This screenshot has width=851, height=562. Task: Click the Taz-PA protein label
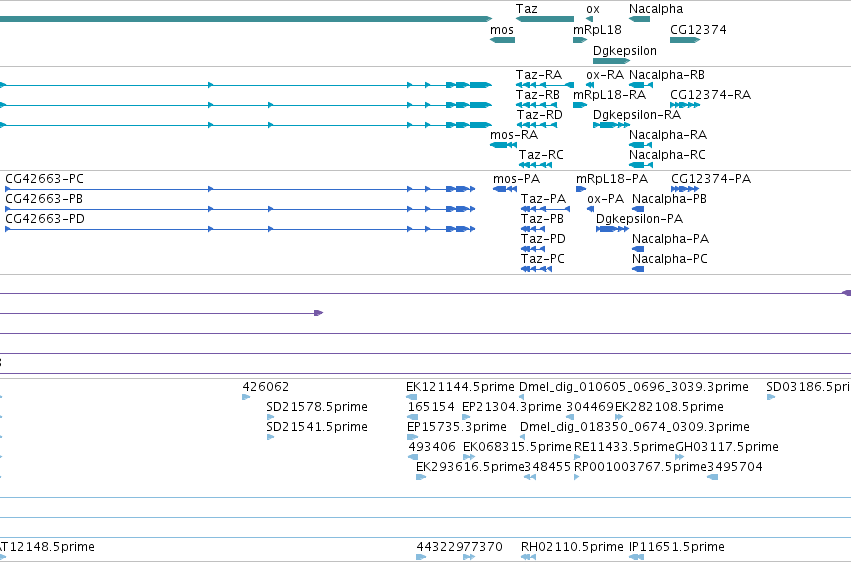(543, 199)
